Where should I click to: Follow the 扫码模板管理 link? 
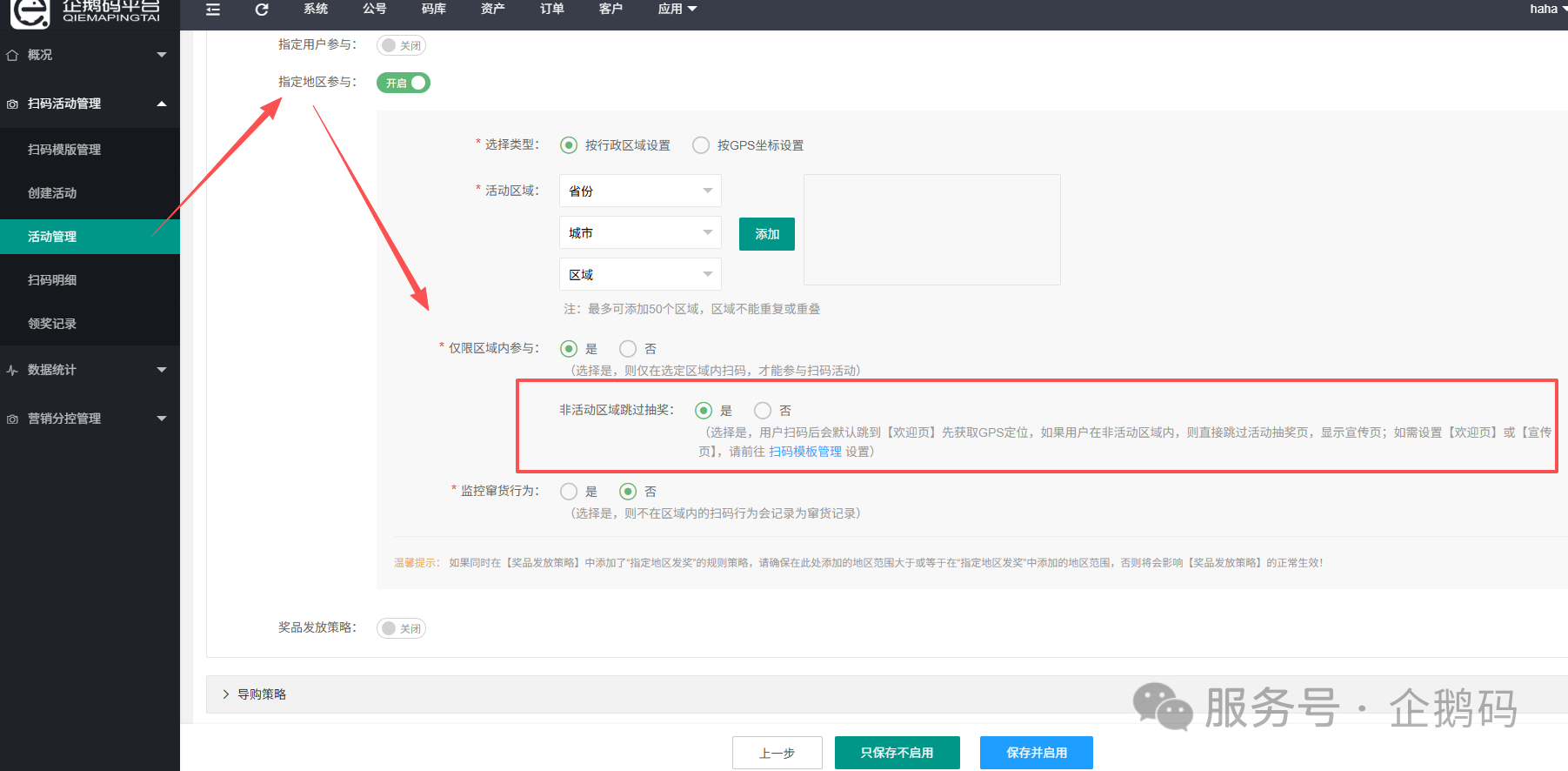805,452
